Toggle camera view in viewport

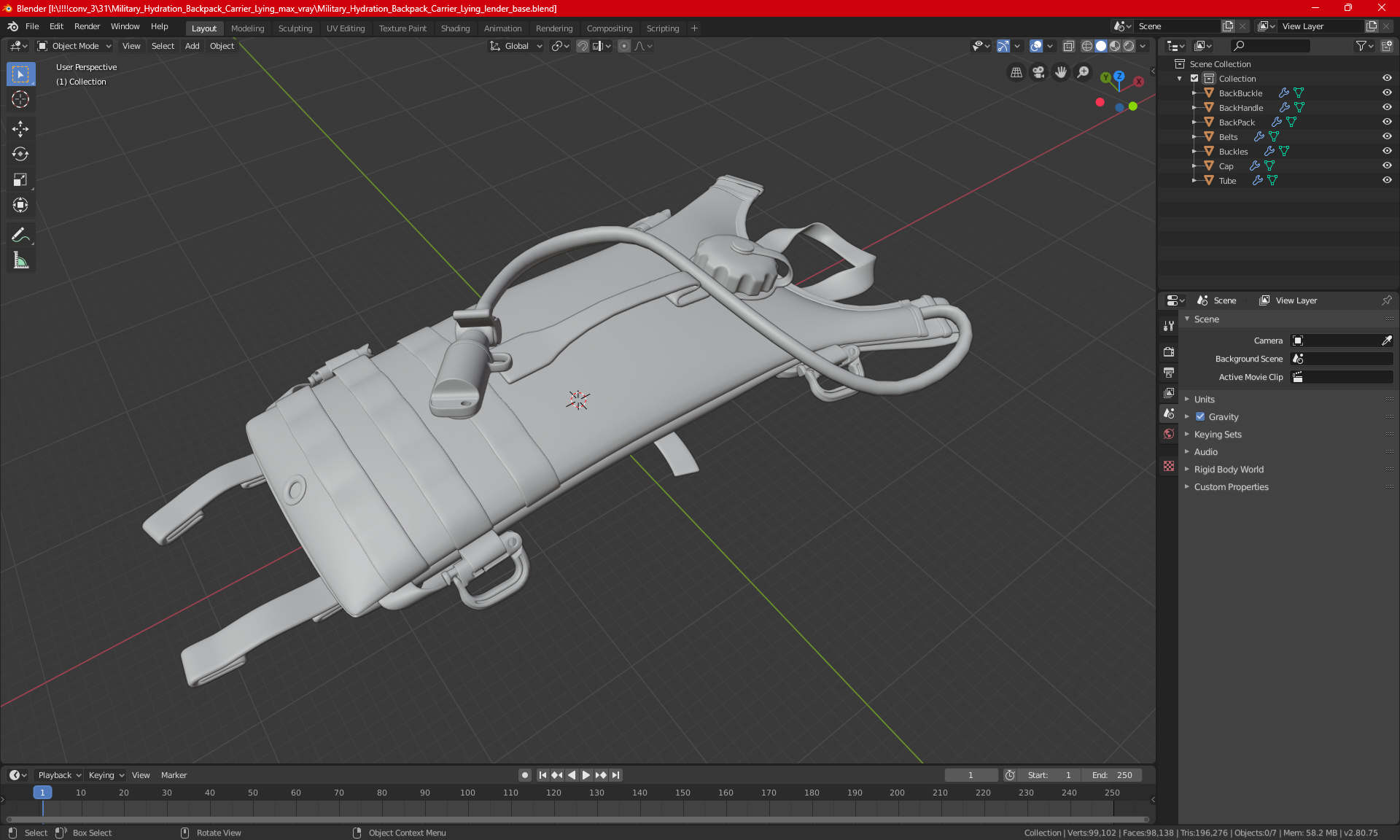[x=1038, y=72]
